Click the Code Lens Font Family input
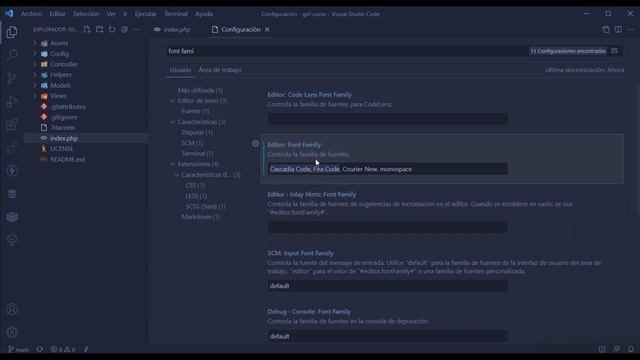 tap(387, 119)
